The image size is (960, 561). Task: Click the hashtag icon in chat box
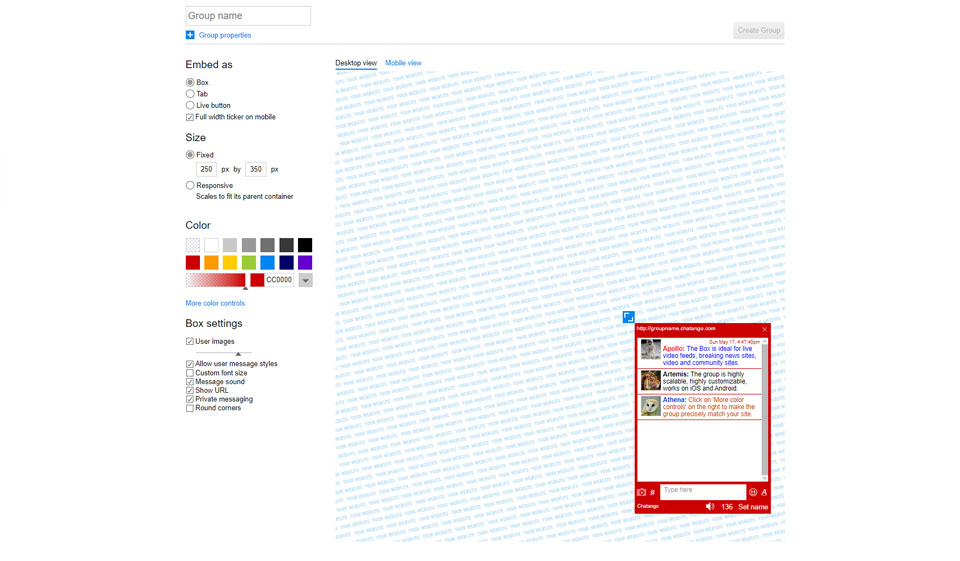click(653, 492)
